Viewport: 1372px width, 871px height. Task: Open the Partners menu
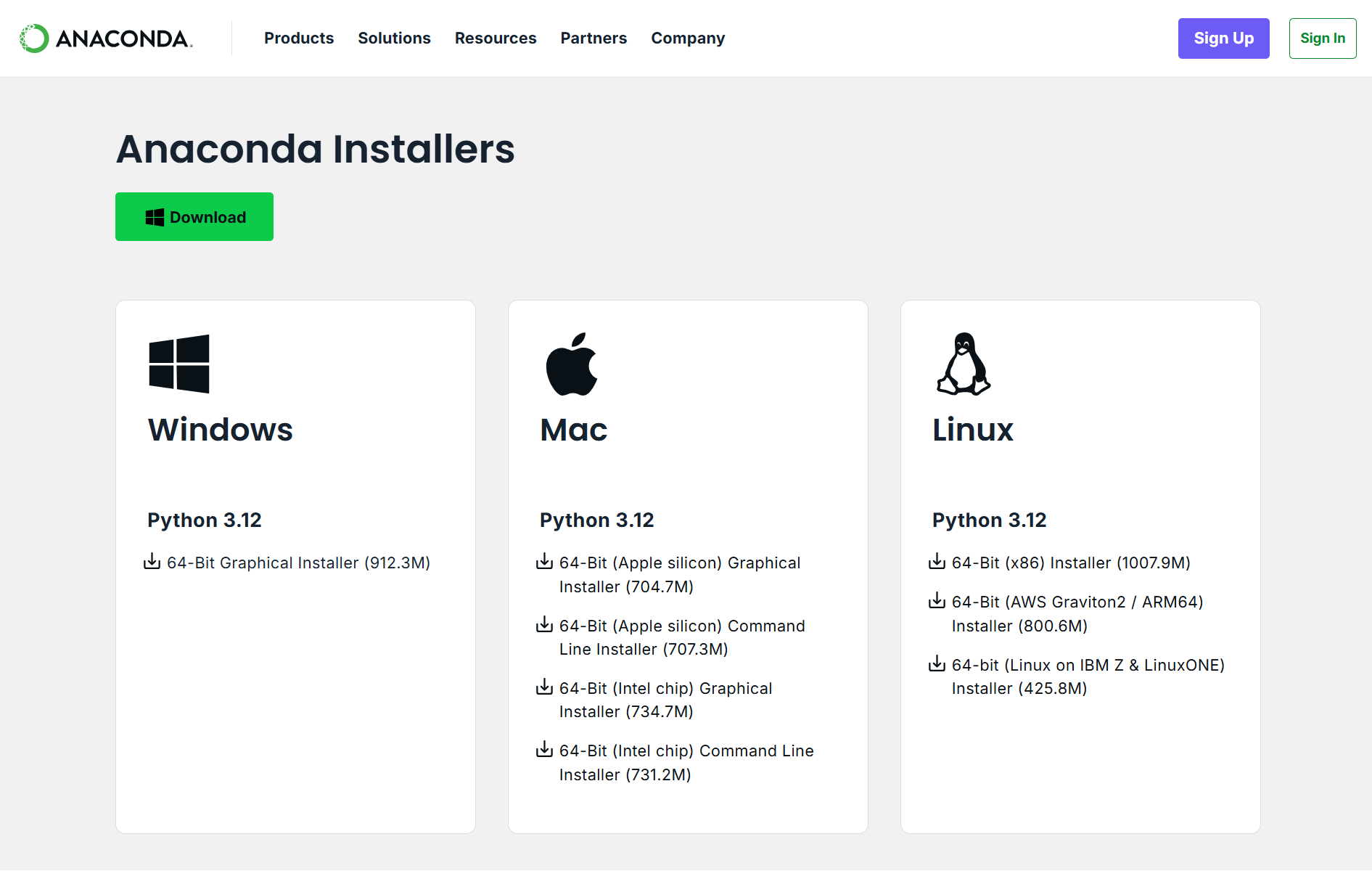(x=593, y=38)
